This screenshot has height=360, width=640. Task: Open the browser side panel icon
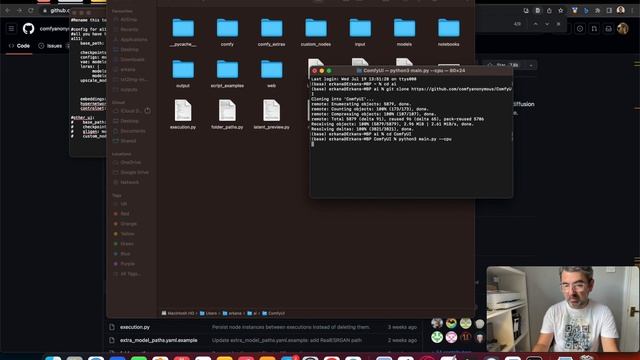pos(609,11)
